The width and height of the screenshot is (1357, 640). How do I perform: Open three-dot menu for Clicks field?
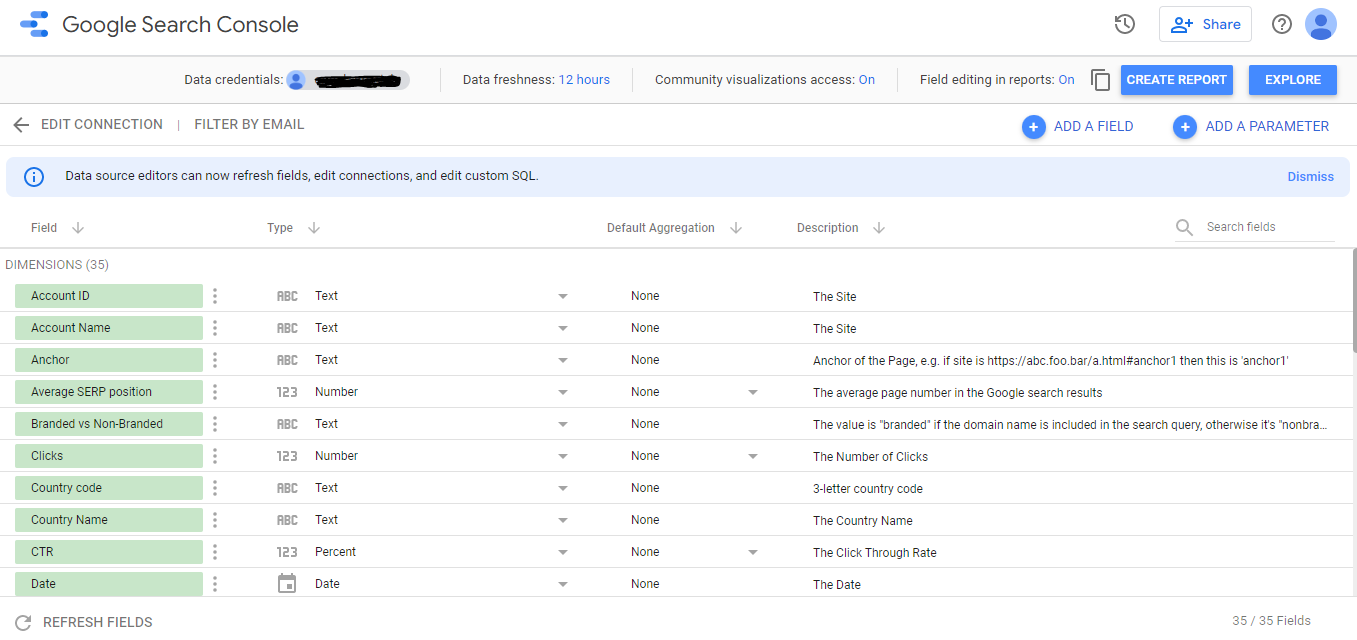(x=215, y=456)
